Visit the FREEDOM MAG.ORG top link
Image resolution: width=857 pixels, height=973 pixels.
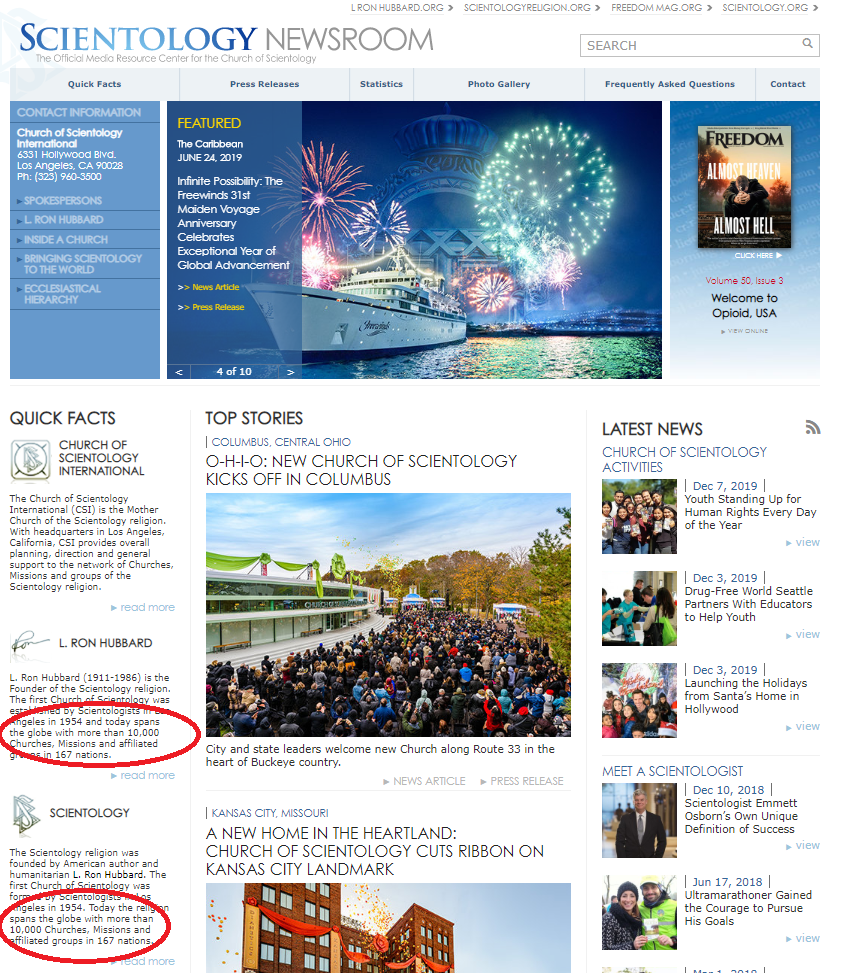(x=662, y=7)
